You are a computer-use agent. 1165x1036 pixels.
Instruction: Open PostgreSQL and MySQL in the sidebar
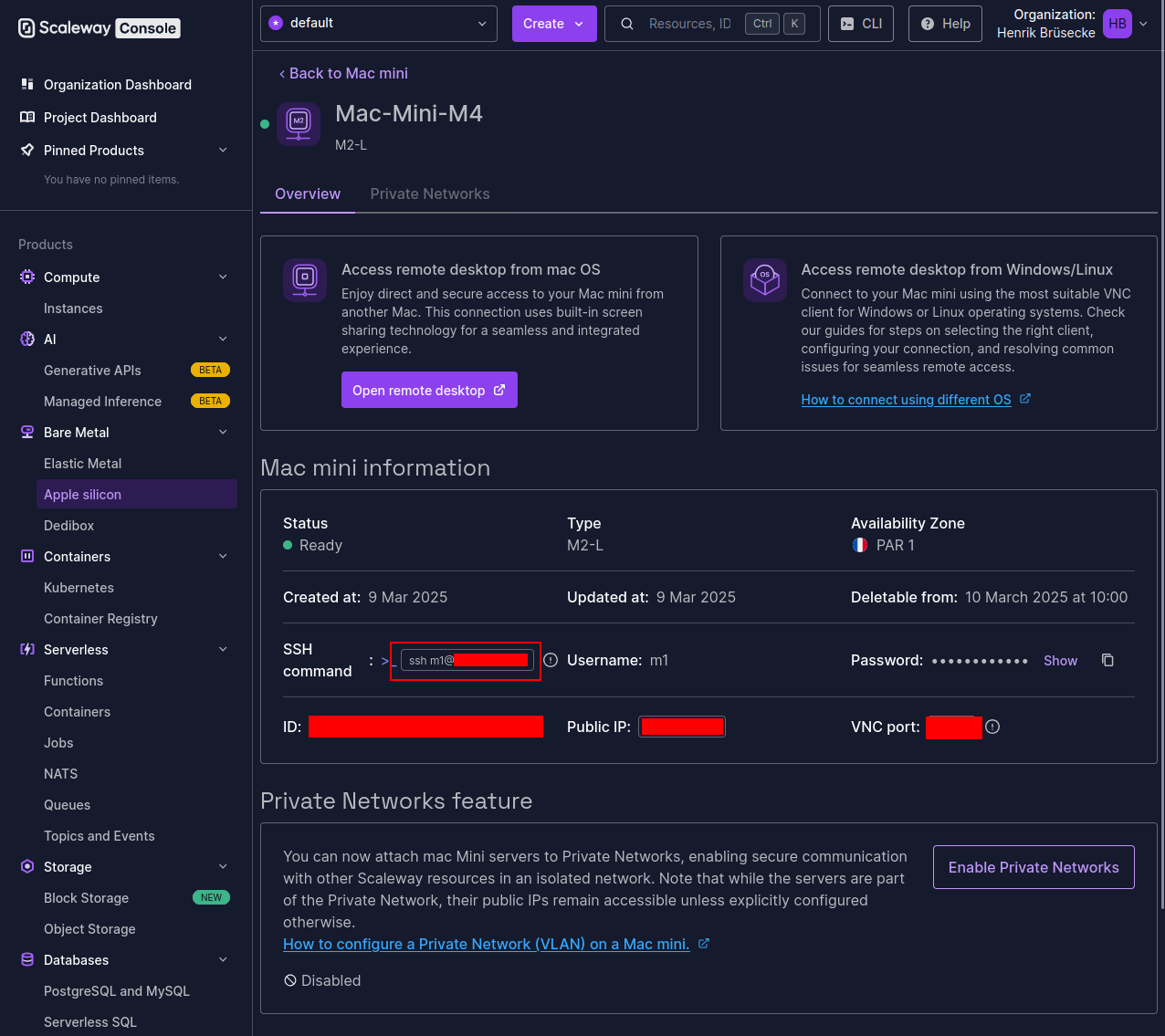tap(117, 991)
